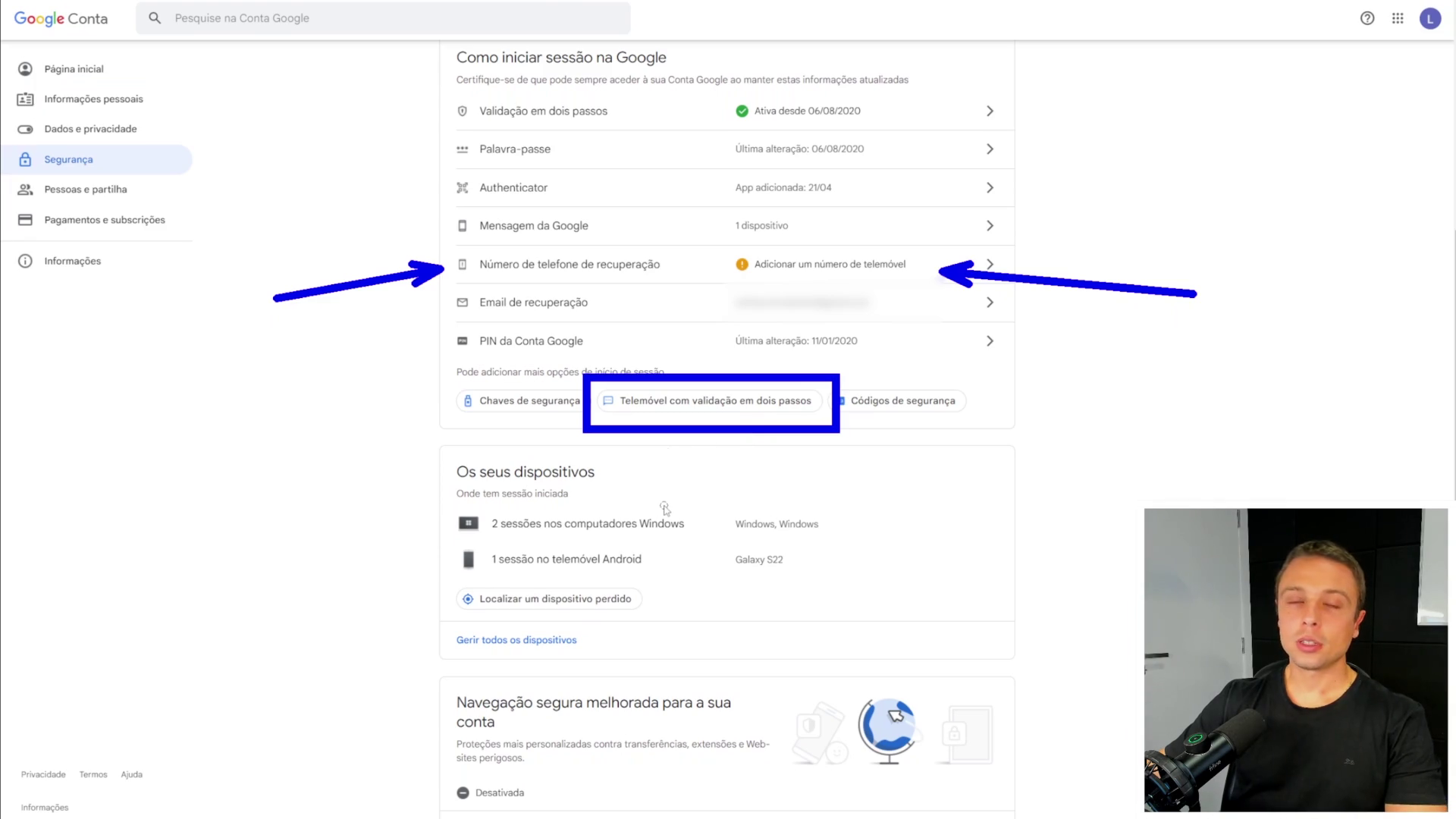
Task: Open Mensagem da Google row
Action: click(x=726, y=226)
